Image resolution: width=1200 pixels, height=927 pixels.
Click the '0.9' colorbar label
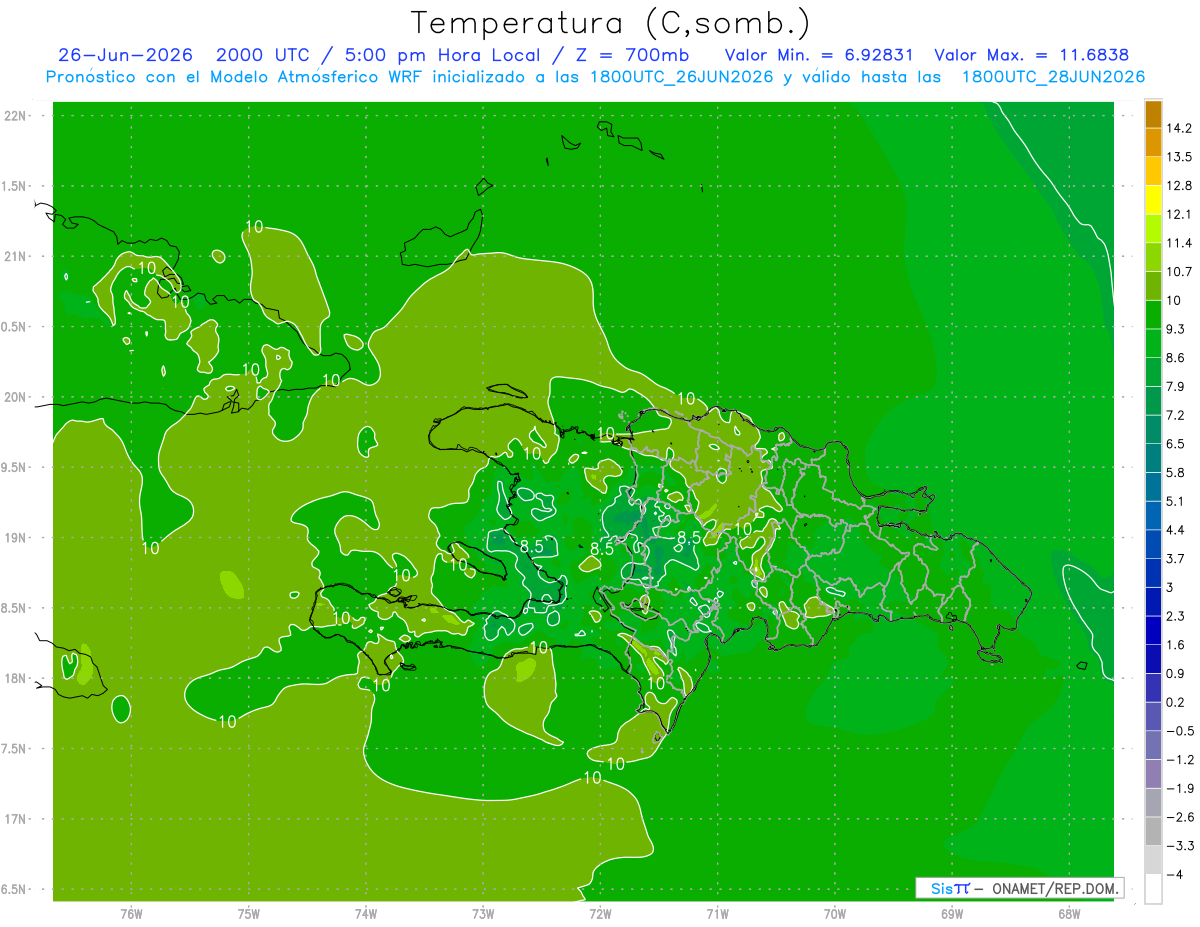[x=1176, y=673]
